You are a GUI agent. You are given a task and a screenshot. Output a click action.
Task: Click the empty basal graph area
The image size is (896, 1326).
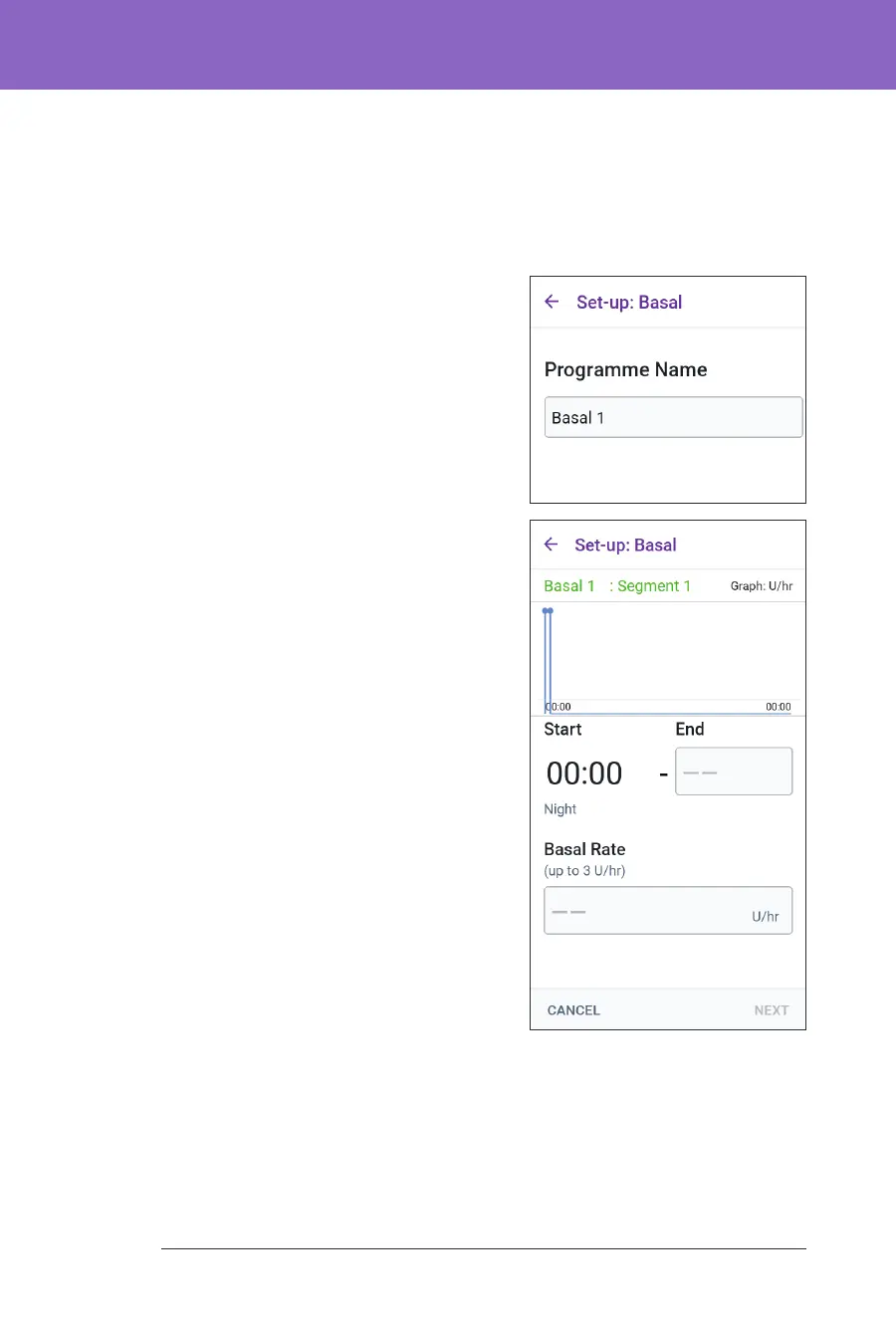672,652
